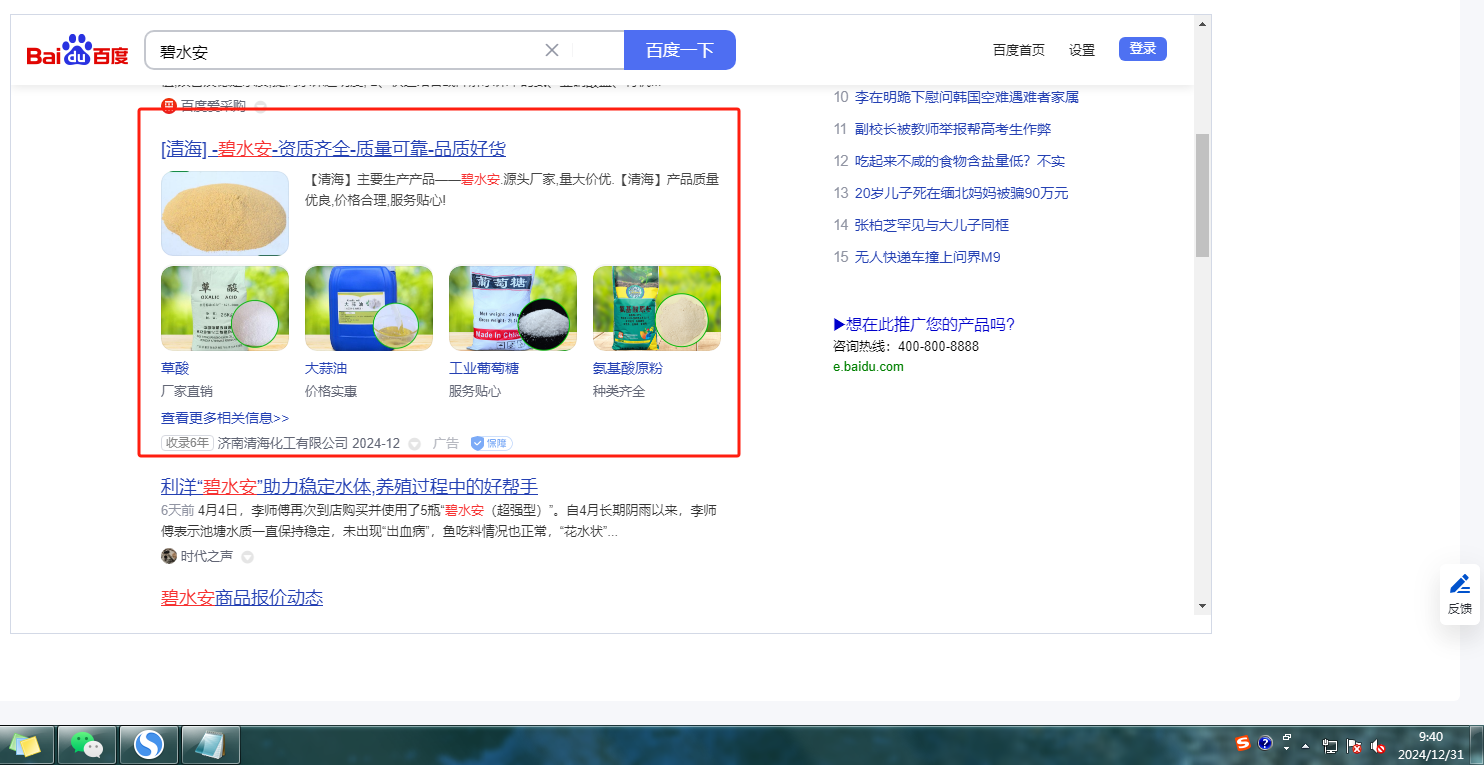1484x765 pixels.
Task: Open result 利洋"碧水安"助力稳定水体 article
Action: (x=349, y=487)
